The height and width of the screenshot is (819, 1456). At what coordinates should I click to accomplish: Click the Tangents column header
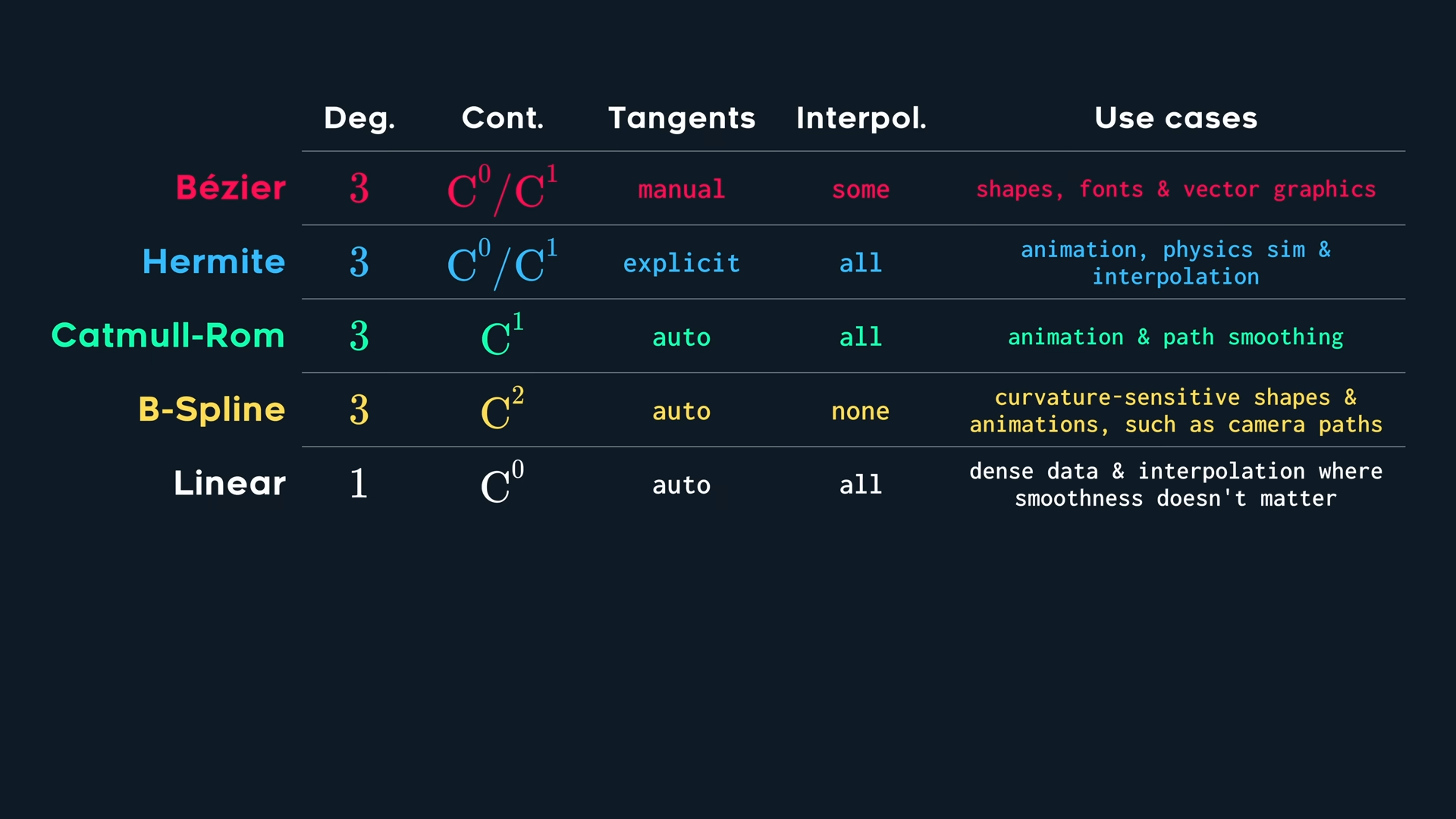[x=681, y=118]
